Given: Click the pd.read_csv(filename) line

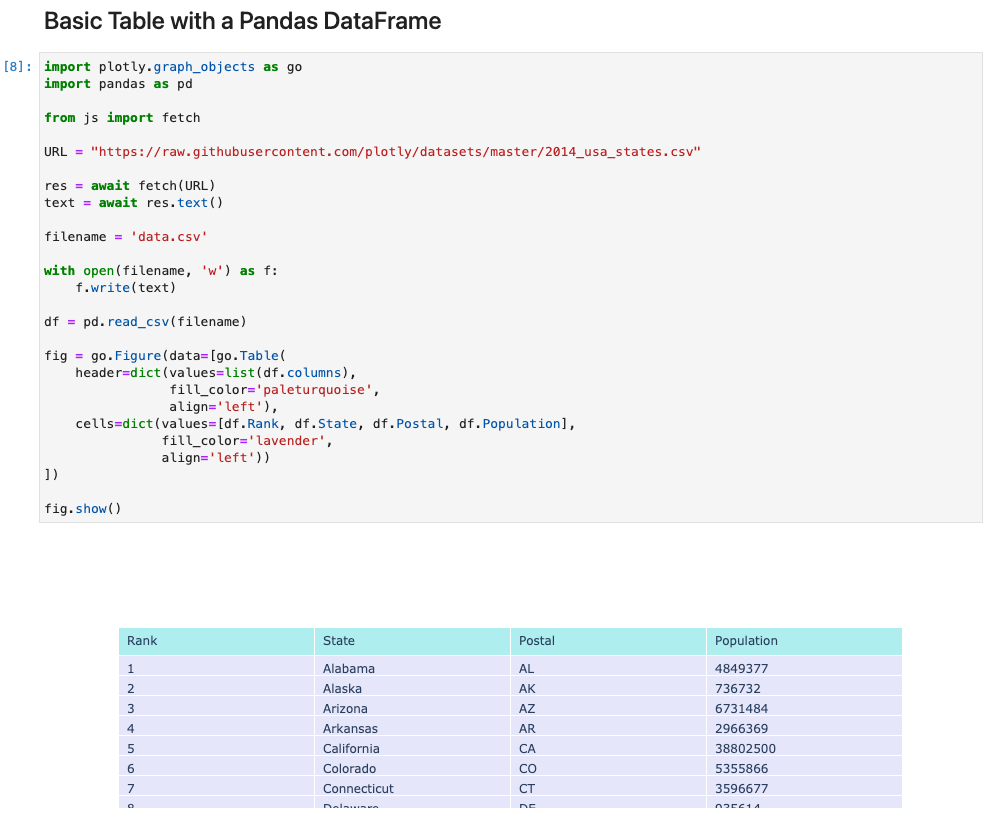Looking at the screenshot, I should coord(145,322).
